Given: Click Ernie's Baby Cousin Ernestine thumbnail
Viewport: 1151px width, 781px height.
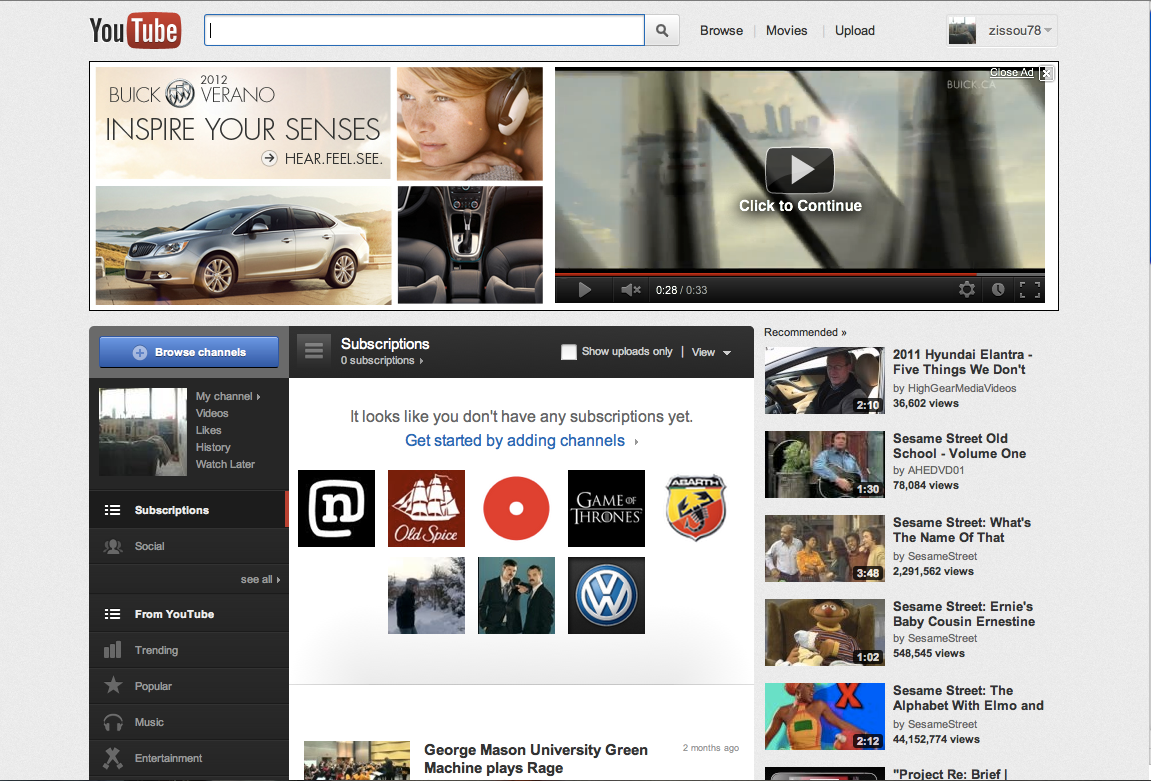Looking at the screenshot, I should (x=824, y=633).
